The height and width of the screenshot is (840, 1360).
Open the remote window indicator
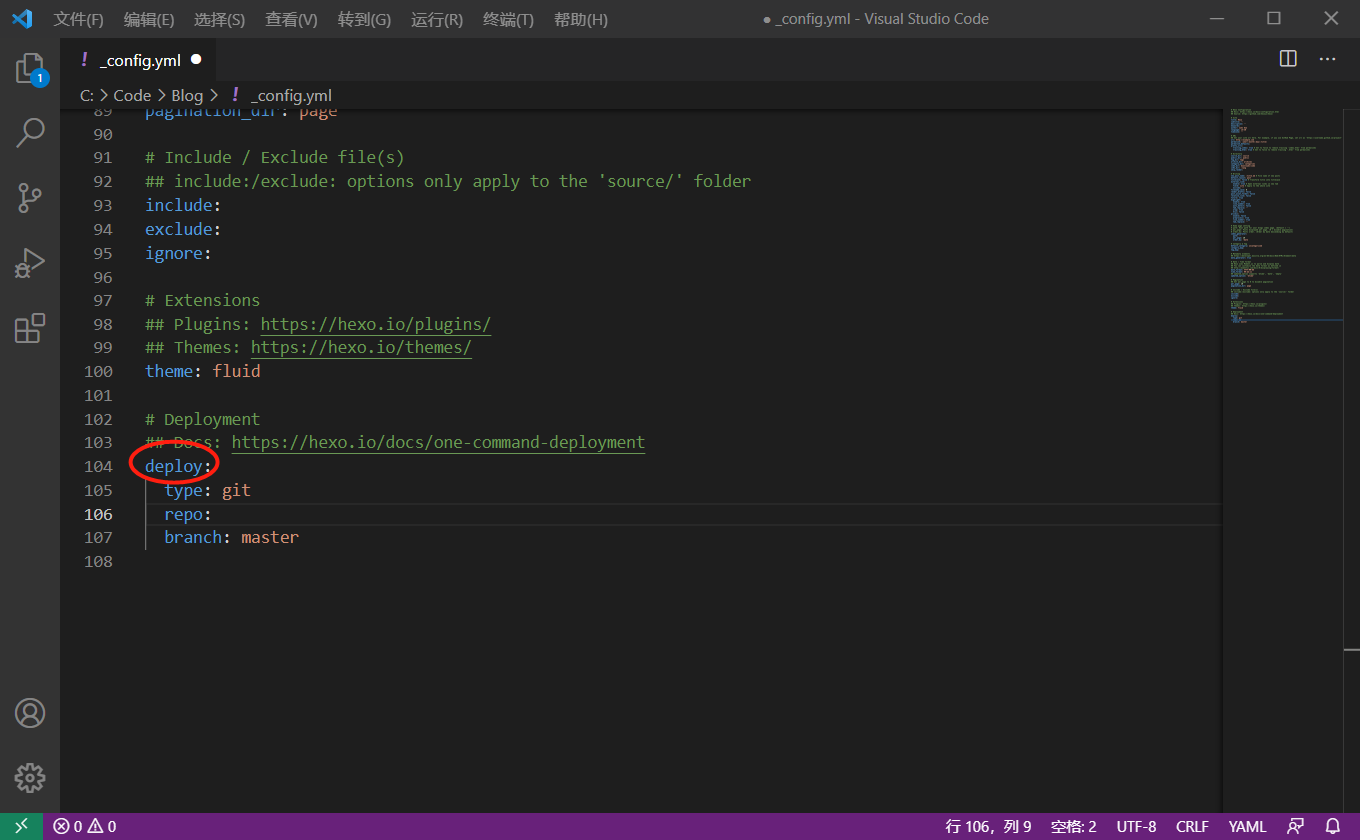click(21, 827)
